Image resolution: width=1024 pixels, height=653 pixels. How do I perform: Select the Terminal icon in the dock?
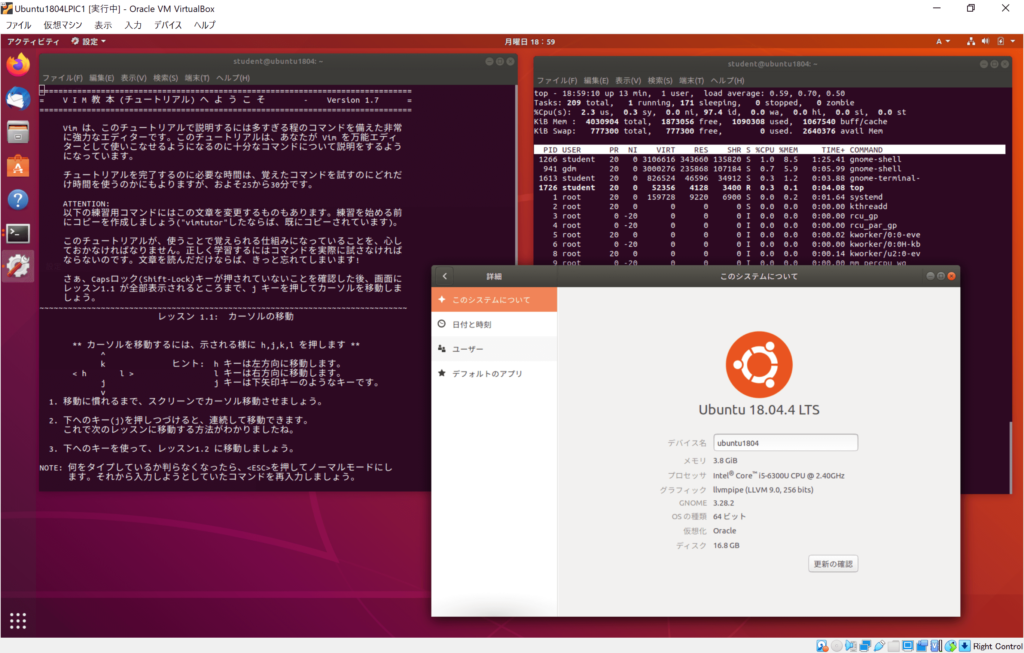click(x=18, y=233)
